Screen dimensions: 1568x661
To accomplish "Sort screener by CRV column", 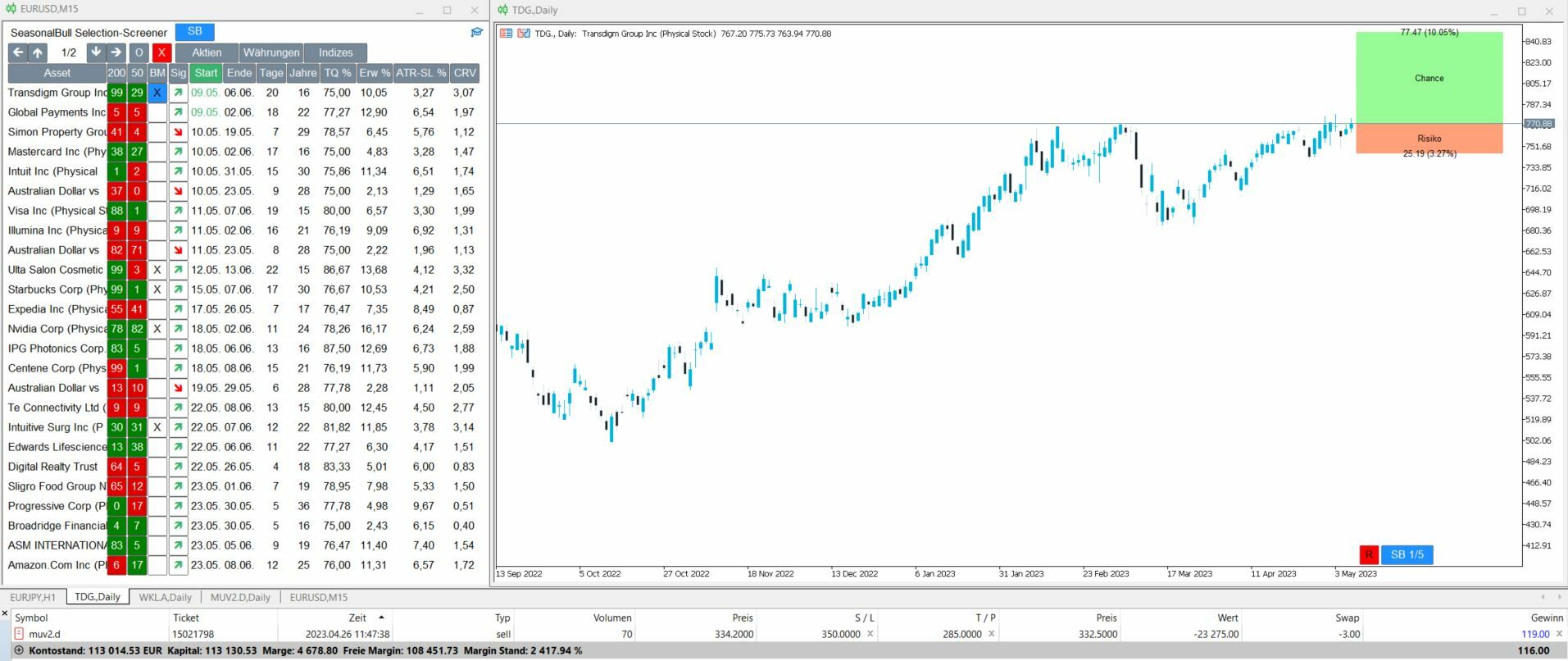I will click(x=465, y=73).
